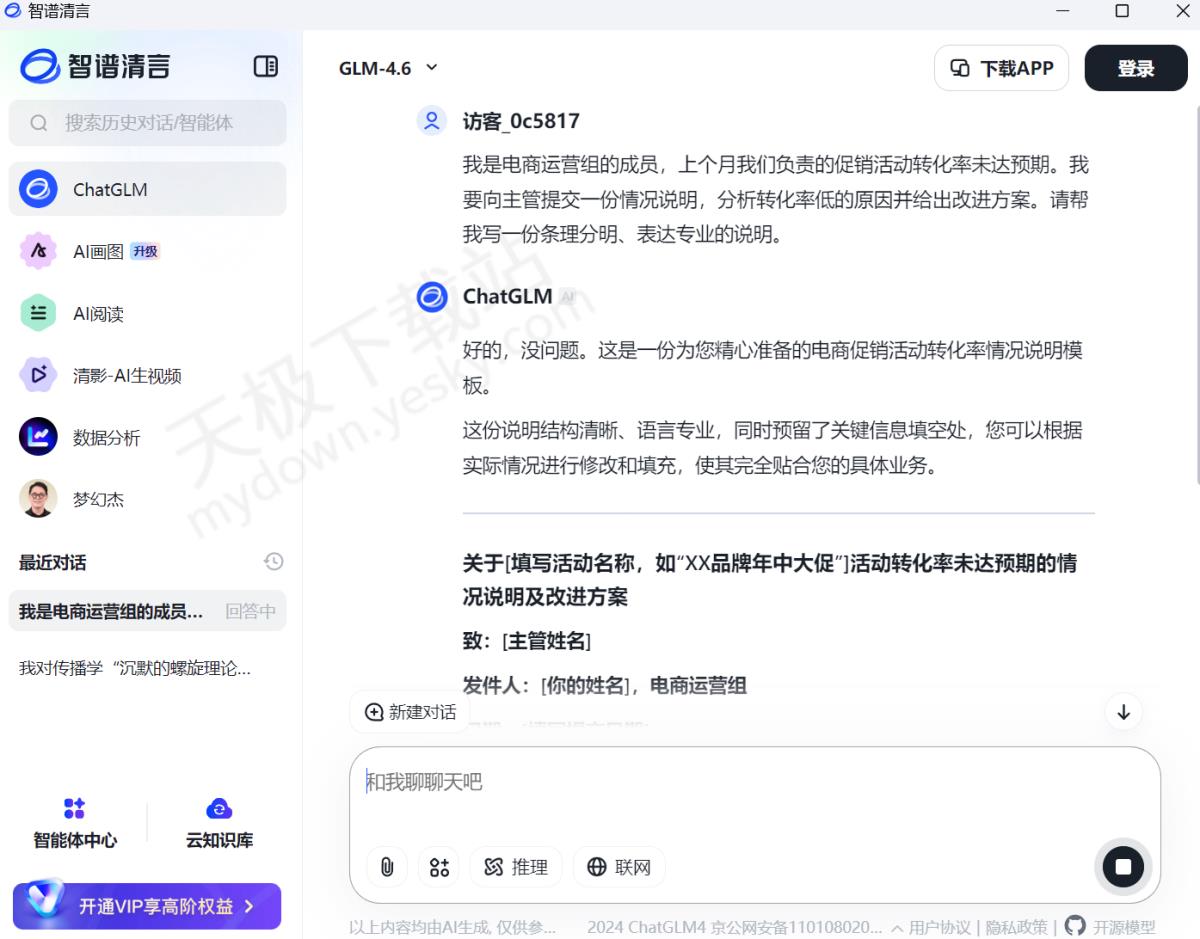The width and height of the screenshot is (1200, 939).
Task: Open the AI画图 drawing tool
Action: pyautogui.click(x=98, y=251)
